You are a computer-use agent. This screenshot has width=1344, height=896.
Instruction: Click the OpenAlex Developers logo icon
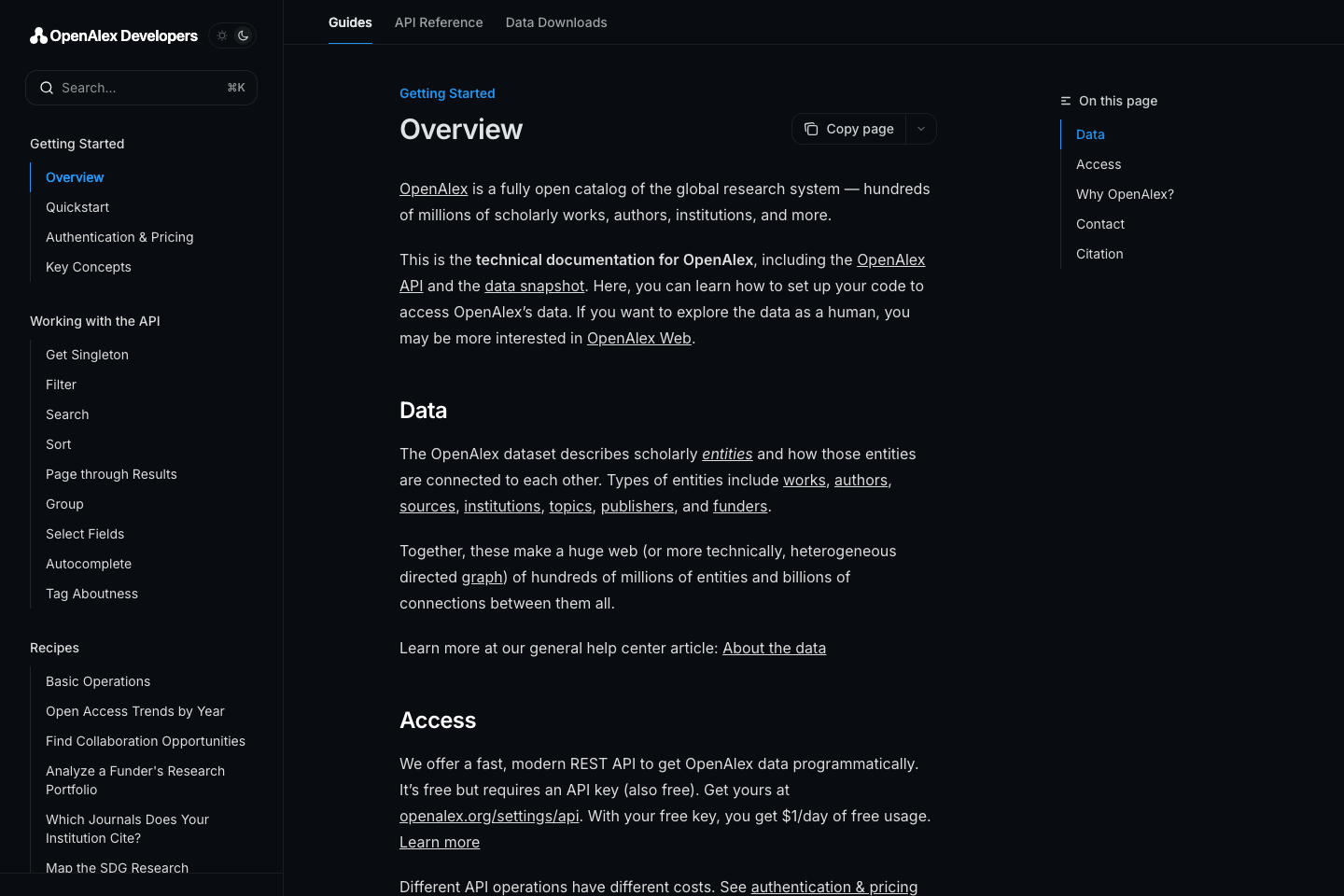[37, 35]
